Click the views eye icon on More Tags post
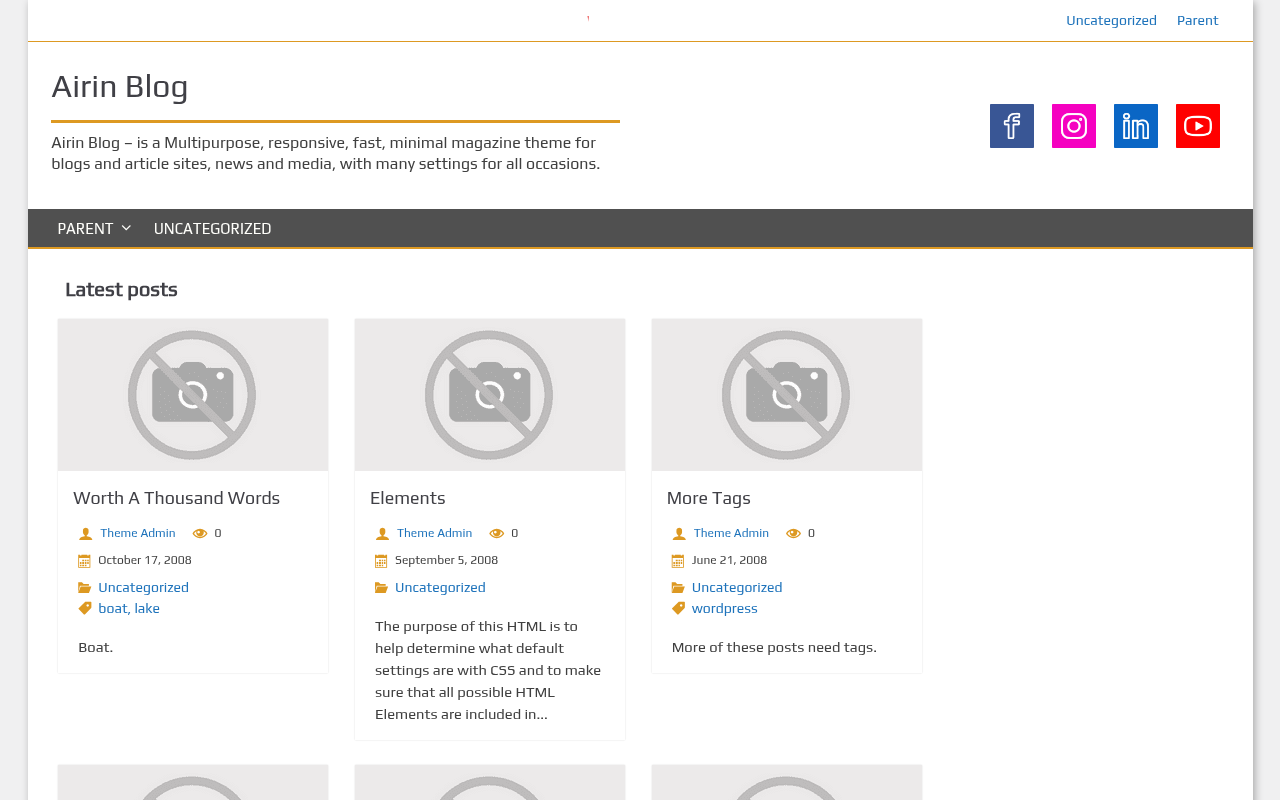This screenshot has height=800, width=1280. coord(794,534)
